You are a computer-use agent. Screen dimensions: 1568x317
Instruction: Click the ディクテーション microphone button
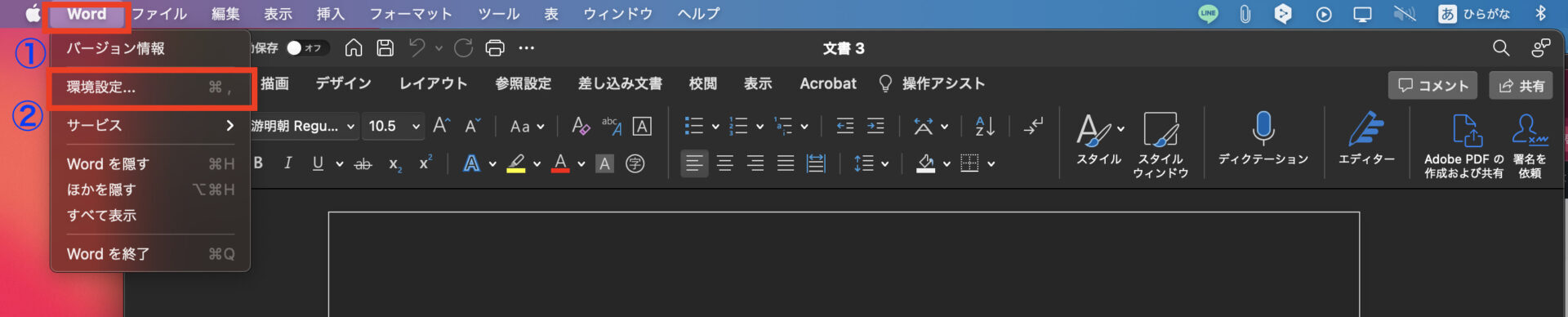point(1263,139)
